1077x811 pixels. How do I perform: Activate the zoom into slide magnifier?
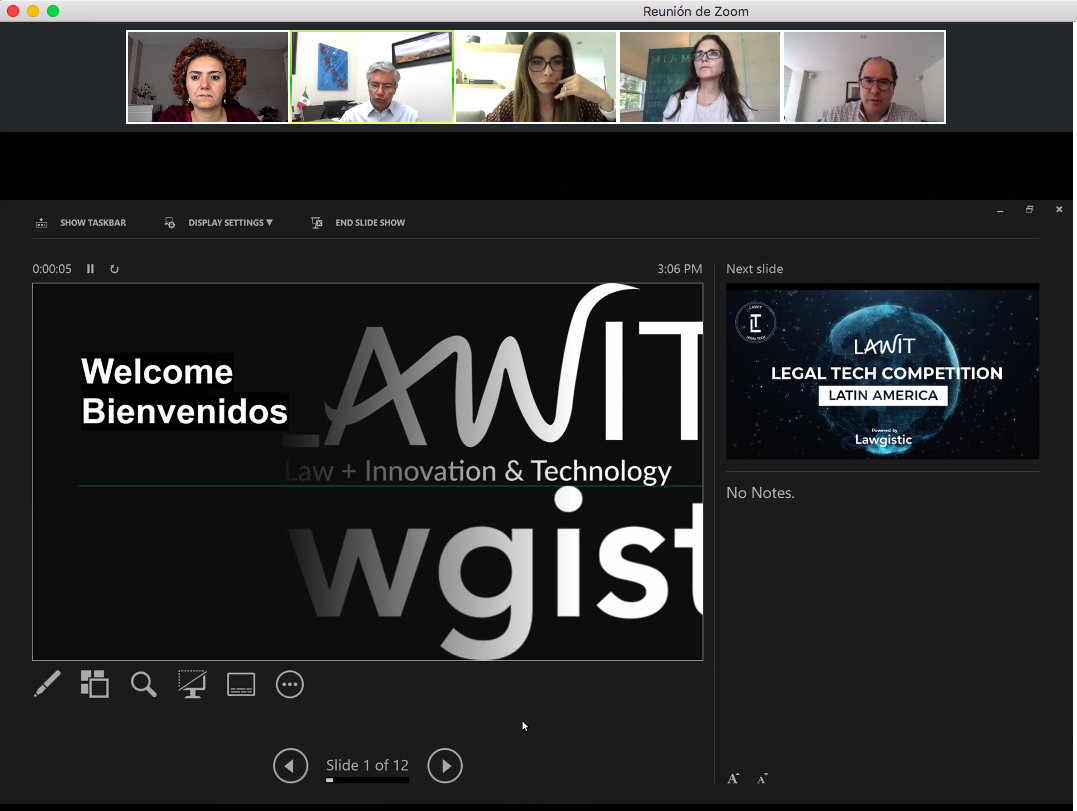144,684
